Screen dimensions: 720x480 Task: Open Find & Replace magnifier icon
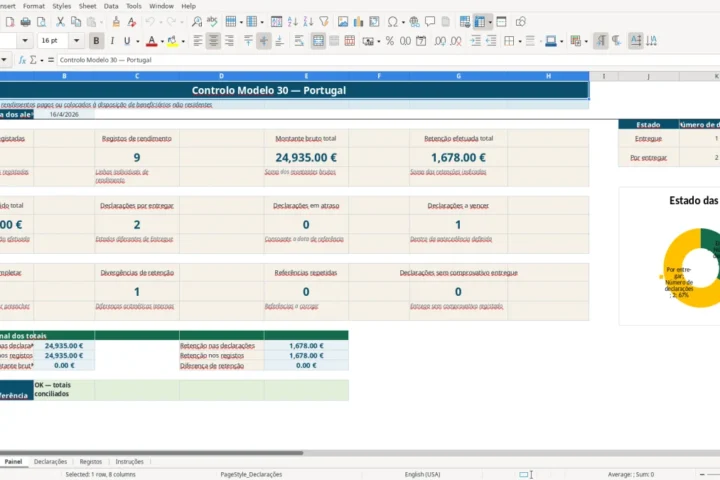[x=197, y=22]
